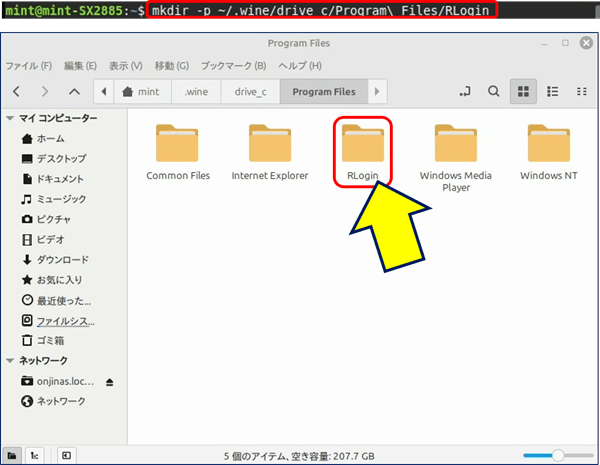Open the 編集 (E) menu
This screenshot has height=465, width=600.
click(x=80, y=66)
